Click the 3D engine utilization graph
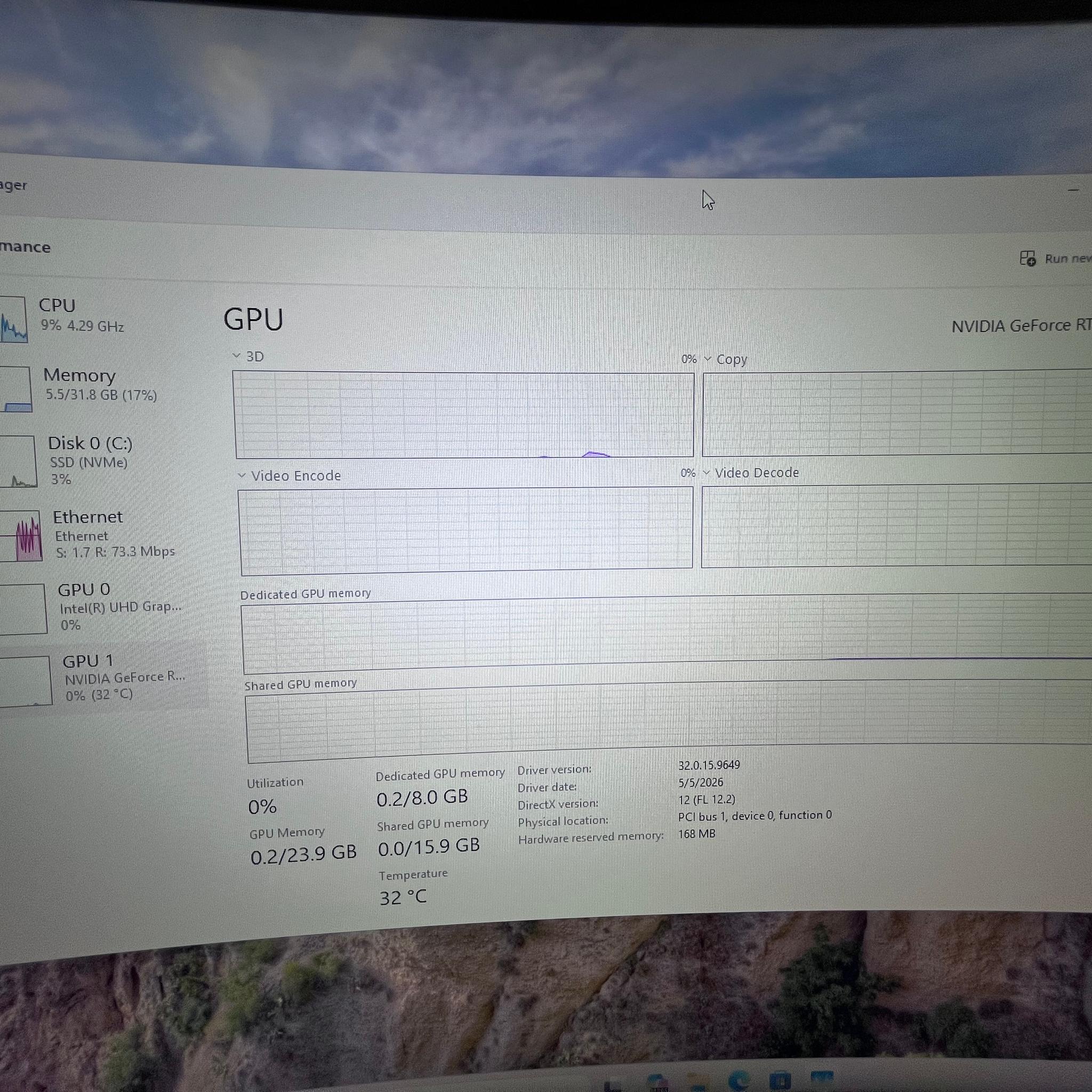Viewport: 1092px width, 1092px height. 463,414
